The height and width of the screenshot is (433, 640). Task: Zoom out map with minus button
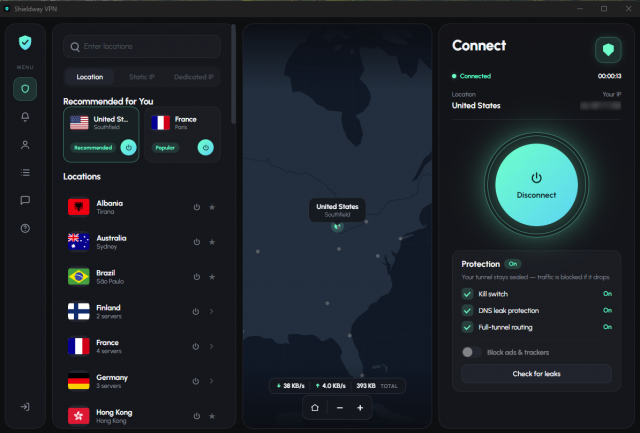[340, 408]
